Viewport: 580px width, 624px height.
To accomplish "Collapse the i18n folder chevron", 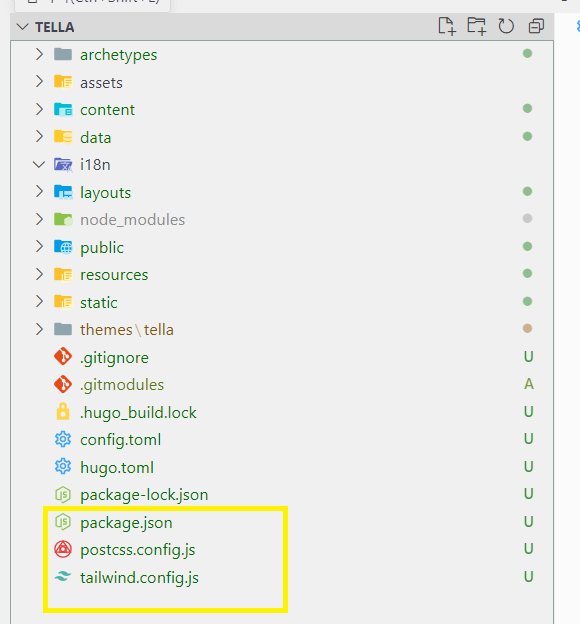I will point(39,164).
